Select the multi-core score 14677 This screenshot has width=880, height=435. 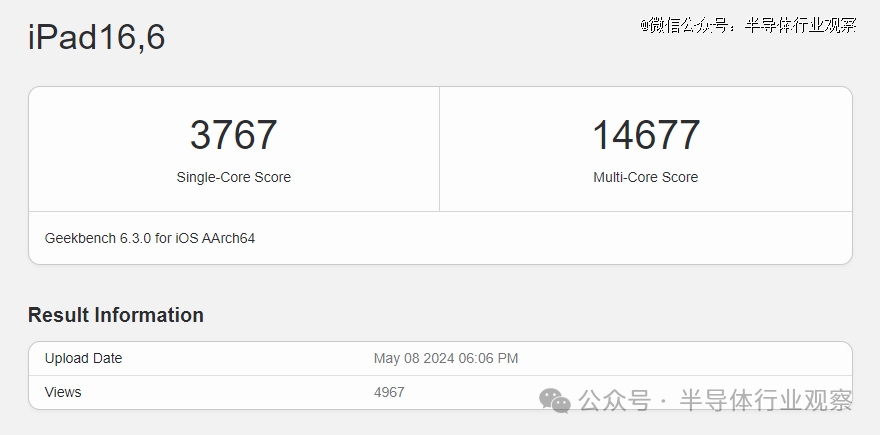646,135
